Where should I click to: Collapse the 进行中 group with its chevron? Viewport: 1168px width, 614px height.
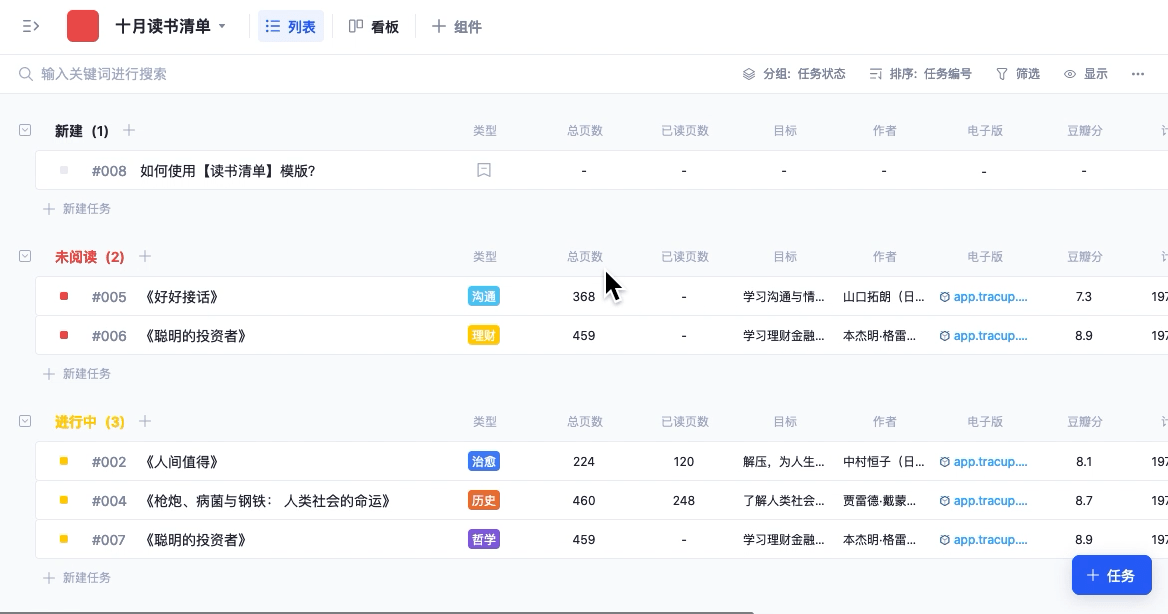click(25, 421)
